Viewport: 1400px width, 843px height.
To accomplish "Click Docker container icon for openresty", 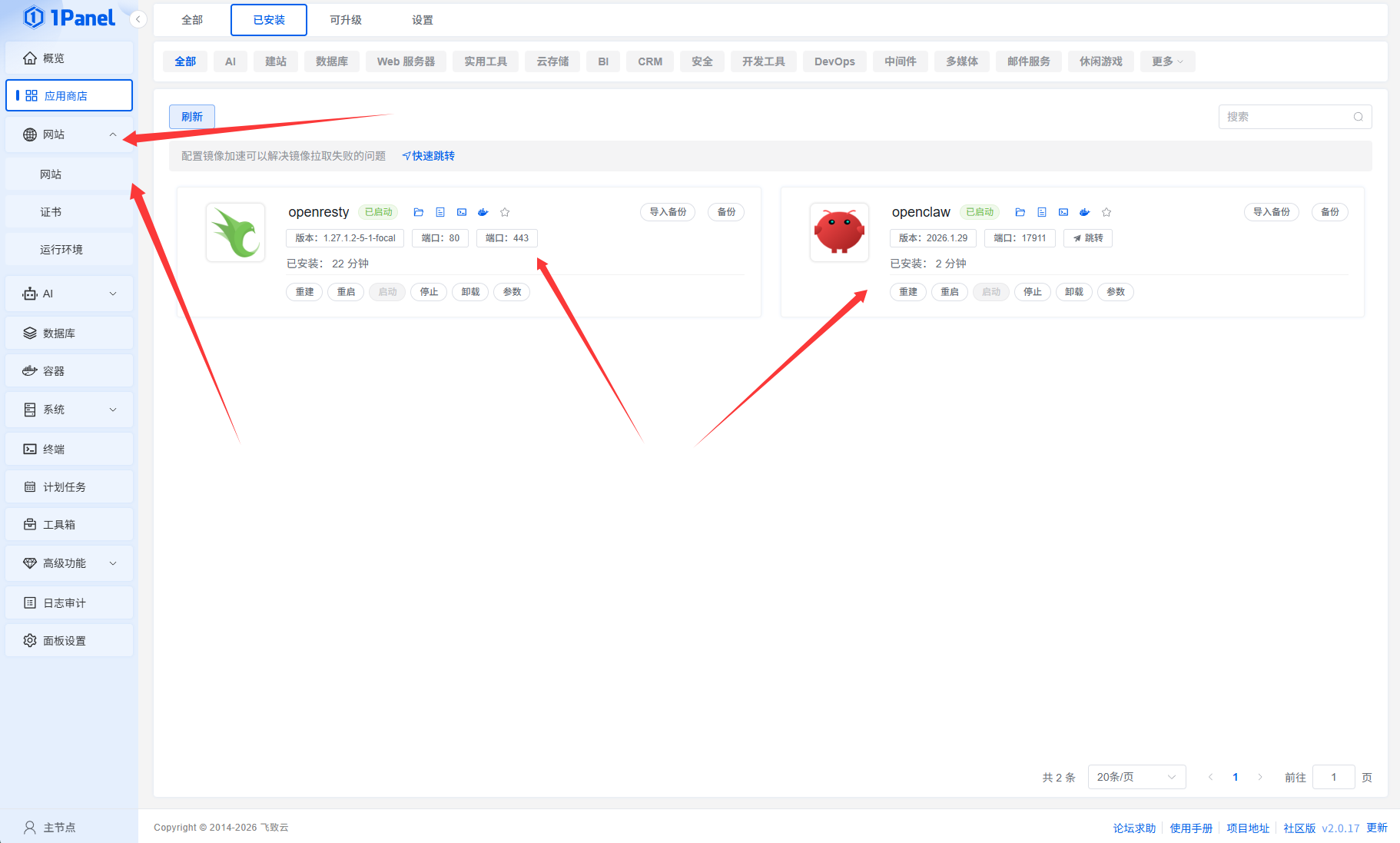I will tap(483, 212).
